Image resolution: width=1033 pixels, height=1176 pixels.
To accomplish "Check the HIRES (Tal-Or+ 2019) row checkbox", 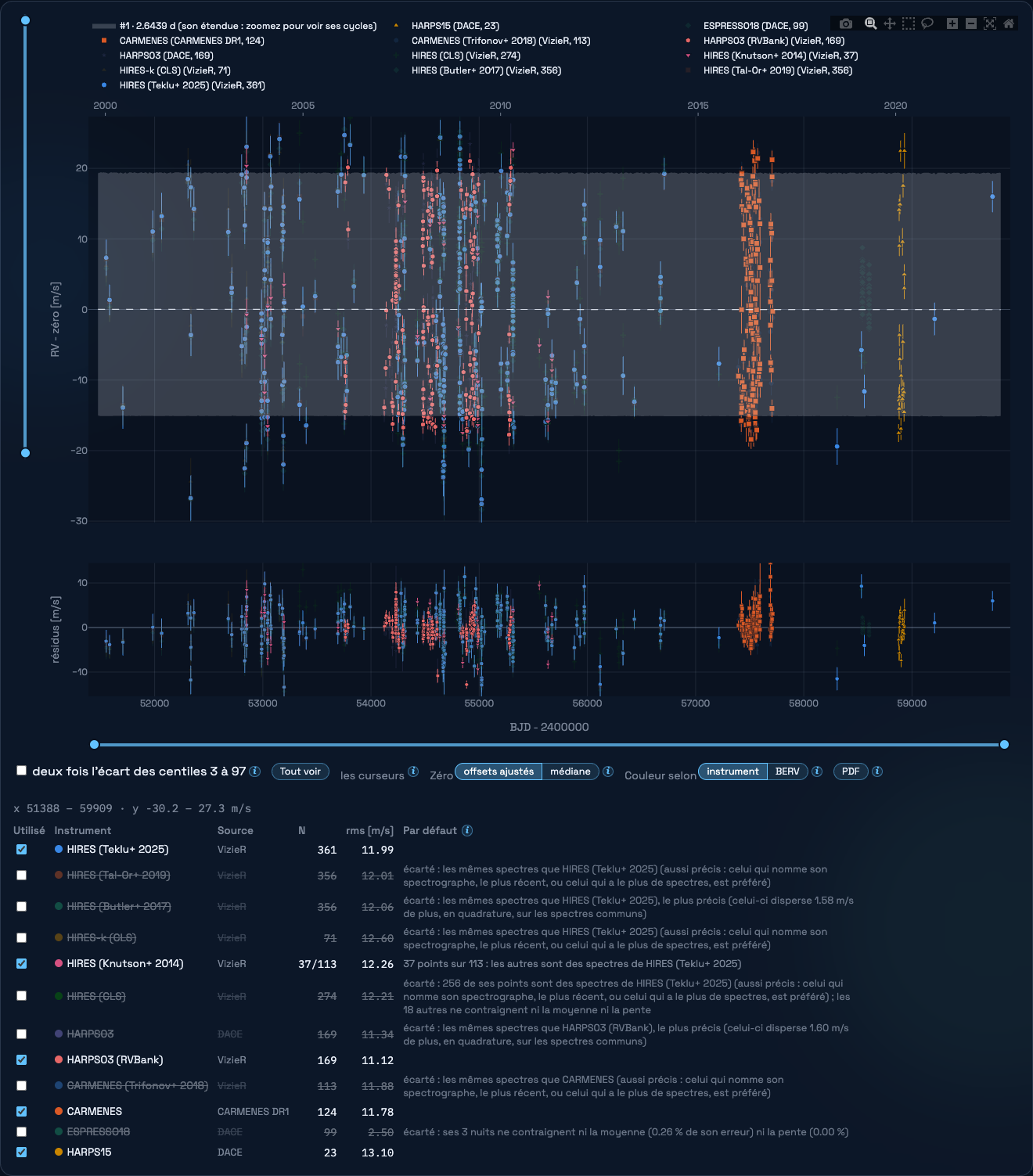I will point(22,876).
